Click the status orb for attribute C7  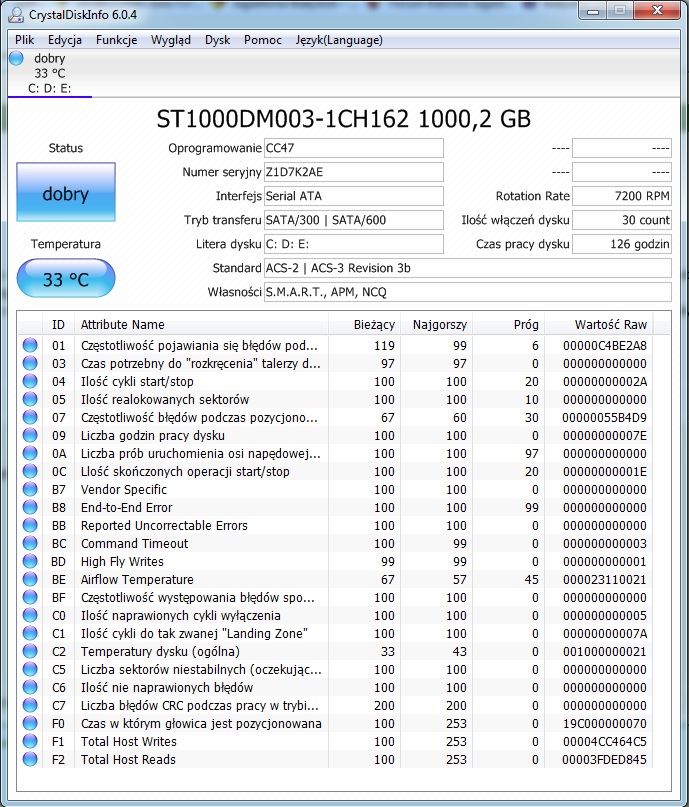(30, 705)
